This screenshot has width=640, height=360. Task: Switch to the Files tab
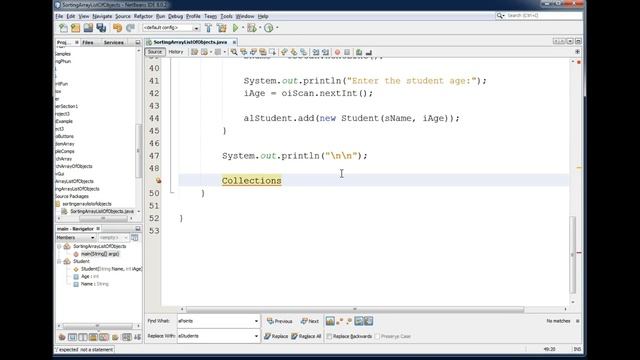click(88, 42)
